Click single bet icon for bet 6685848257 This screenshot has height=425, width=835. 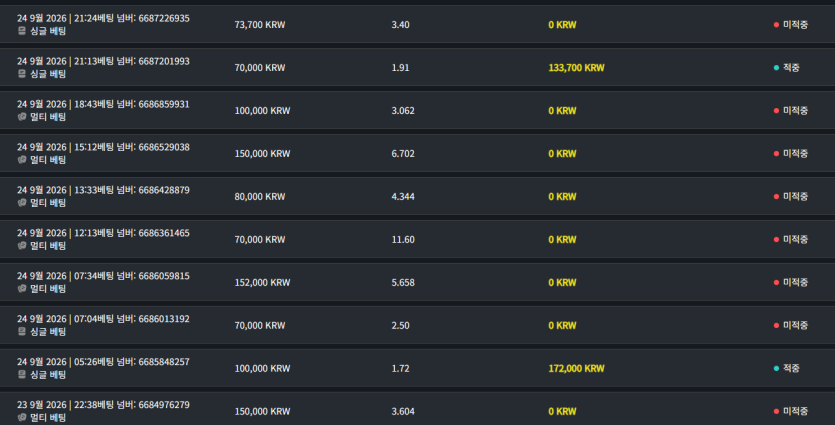pos(22,374)
